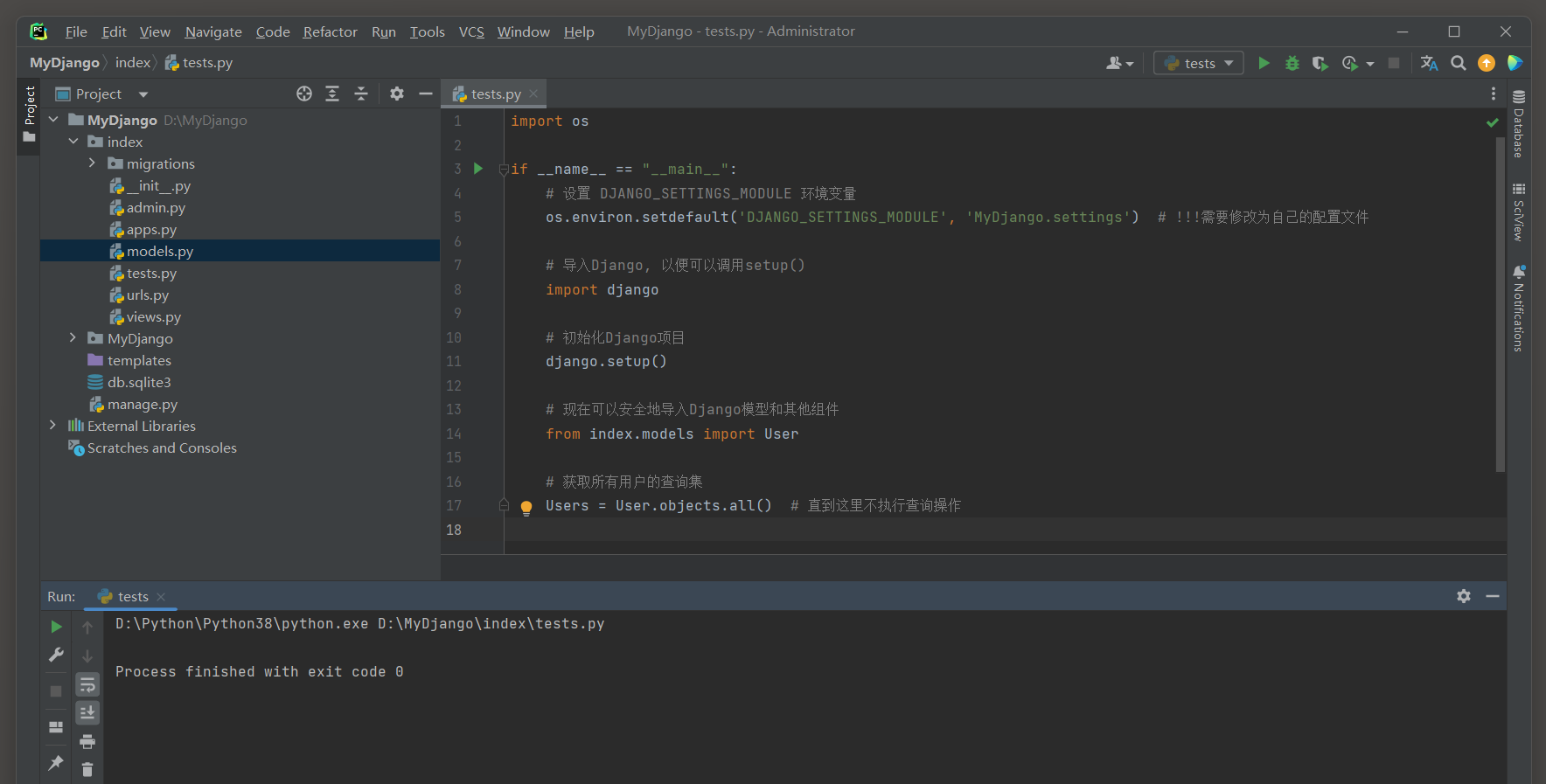Click index breadcrumb in navigation bar
This screenshot has width=1546, height=784.
point(133,63)
